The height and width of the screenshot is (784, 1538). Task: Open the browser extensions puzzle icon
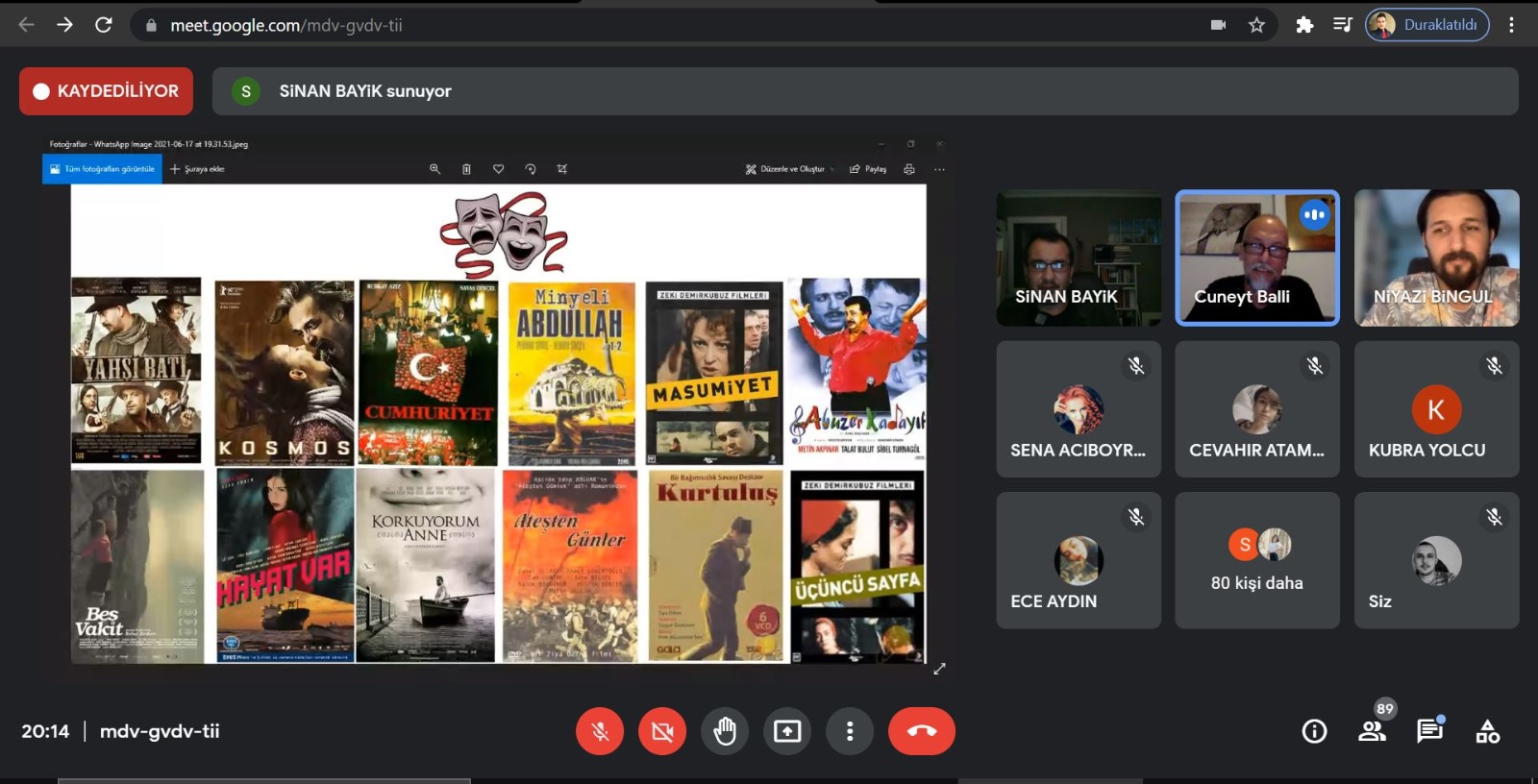pyautogui.click(x=1304, y=25)
